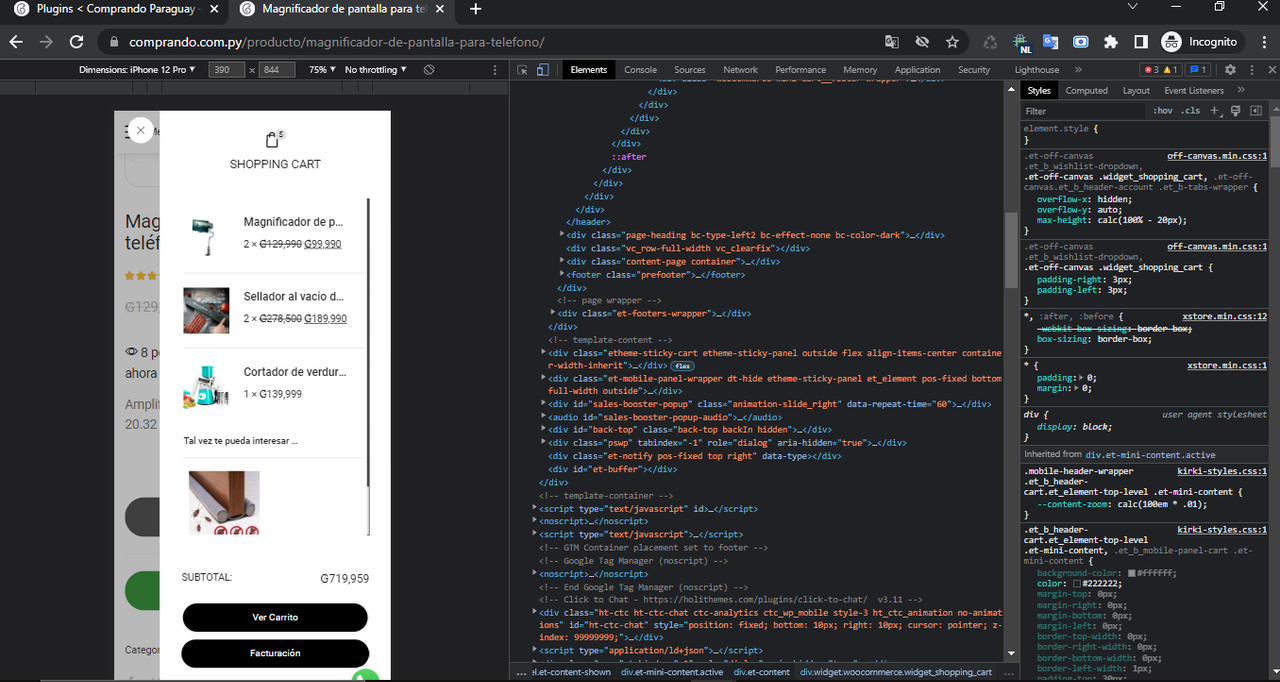Viewport: 1280px width, 682px height.
Task: Switch to the Layout tab
Action: (x=1136, y=90)
